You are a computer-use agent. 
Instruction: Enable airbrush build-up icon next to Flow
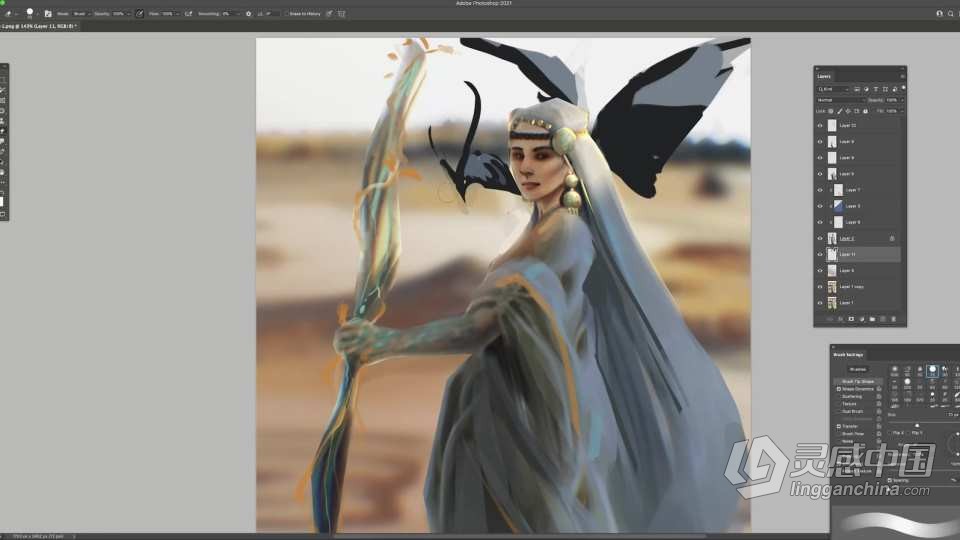coord(188,13)
